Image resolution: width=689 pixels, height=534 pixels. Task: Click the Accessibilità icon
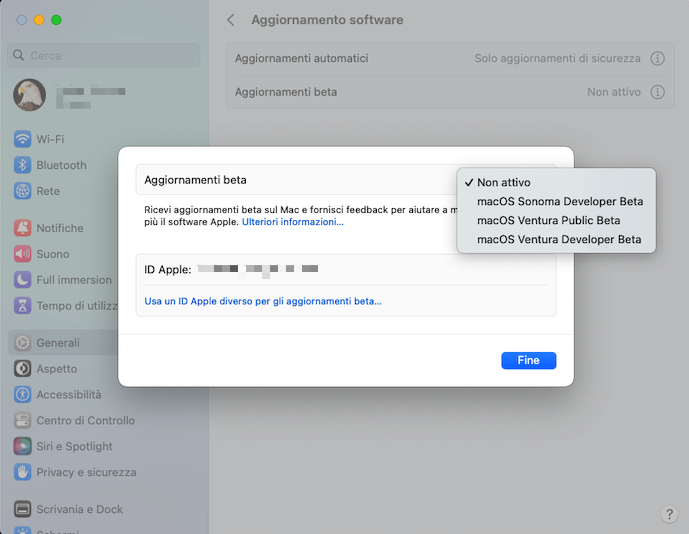[22, 395]
